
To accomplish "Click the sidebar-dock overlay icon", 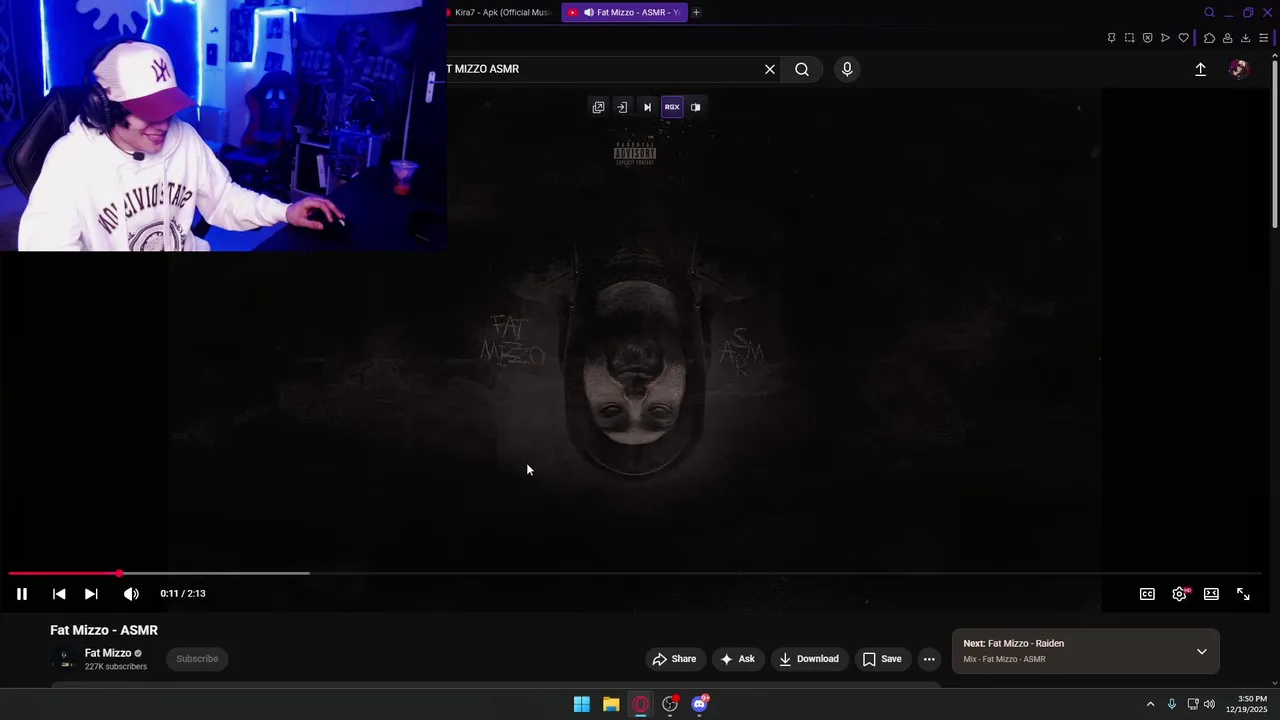I will 622,107.
